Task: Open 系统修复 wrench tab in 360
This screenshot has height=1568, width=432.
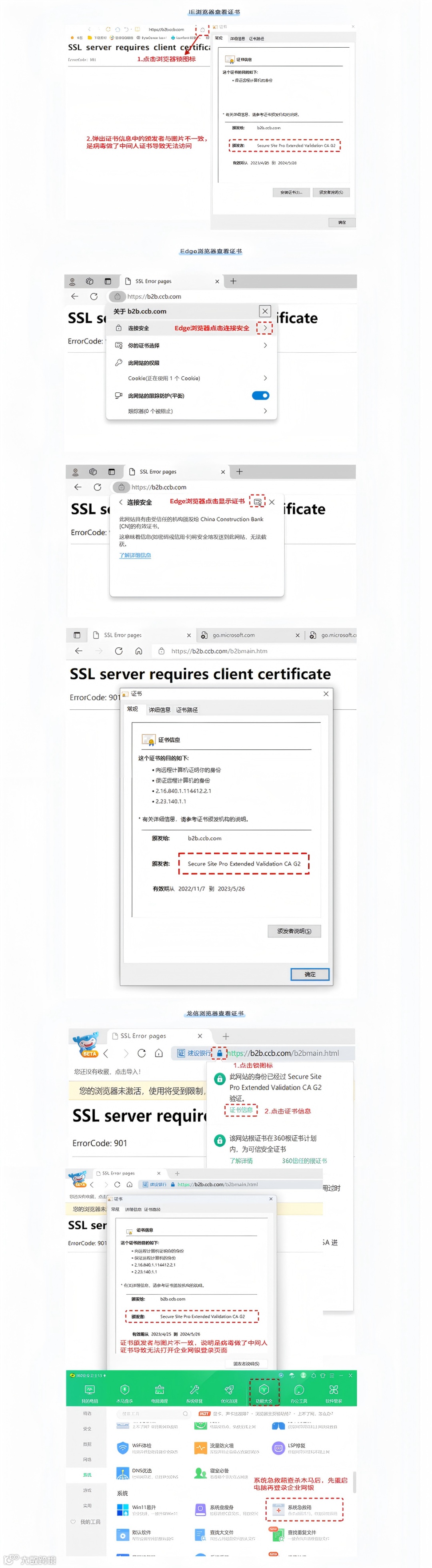Action: (194, 1393)
